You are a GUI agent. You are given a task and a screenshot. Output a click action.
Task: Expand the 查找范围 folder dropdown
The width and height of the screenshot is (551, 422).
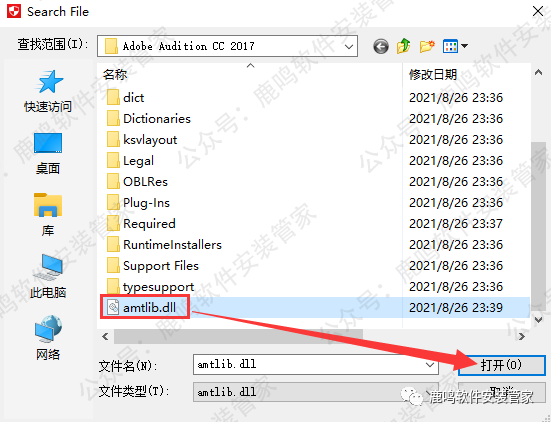(x=349, y=46)
